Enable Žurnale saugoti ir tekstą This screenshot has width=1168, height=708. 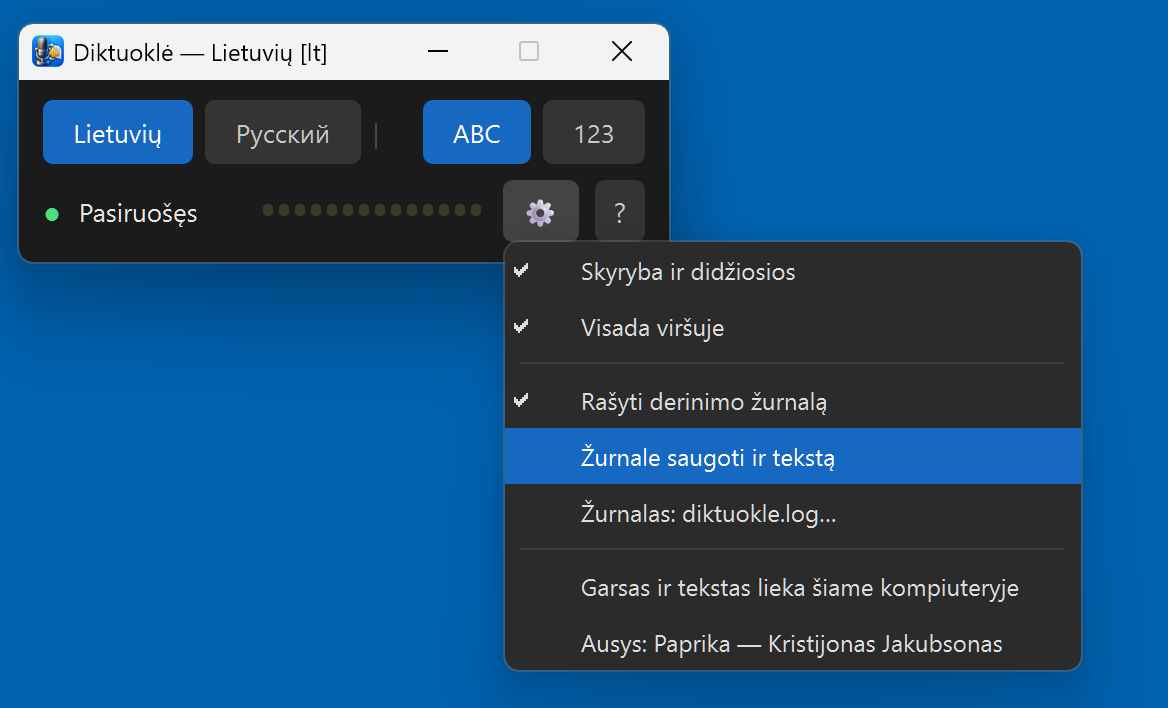(x=793, y=456)
